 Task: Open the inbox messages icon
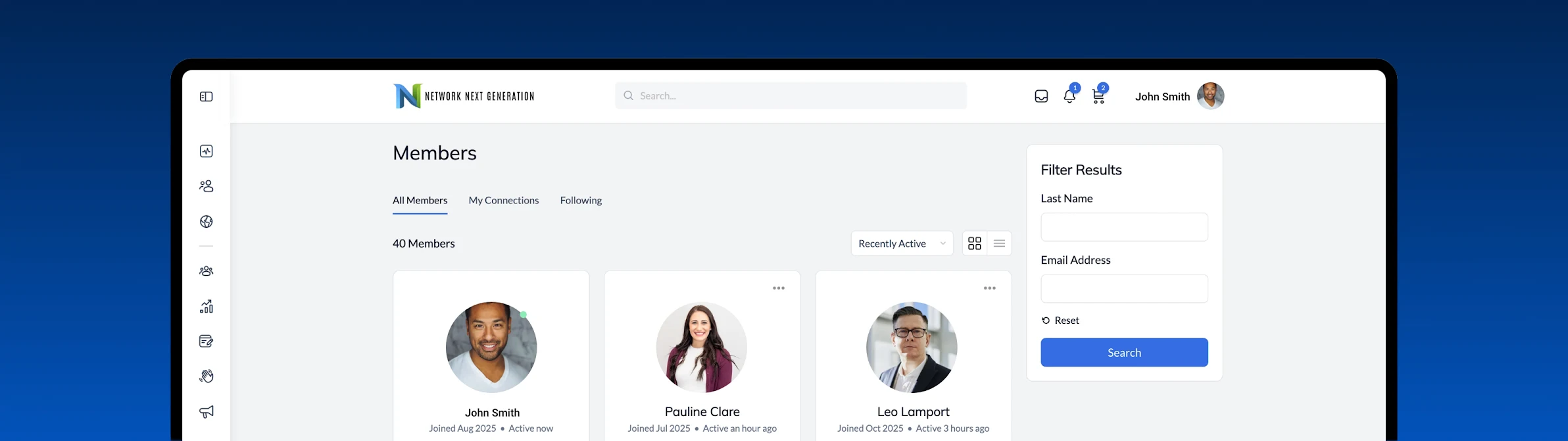click(x=1041, y=97)
